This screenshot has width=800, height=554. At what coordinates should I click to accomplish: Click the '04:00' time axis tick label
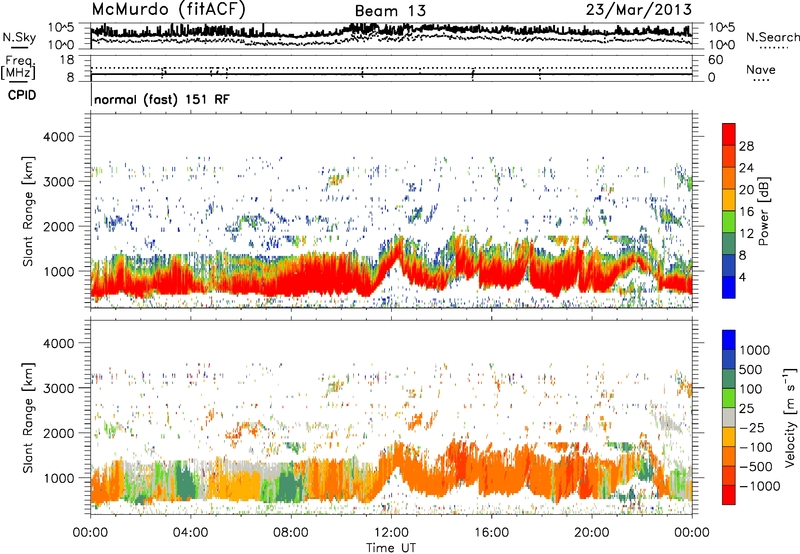coord(190,533)
